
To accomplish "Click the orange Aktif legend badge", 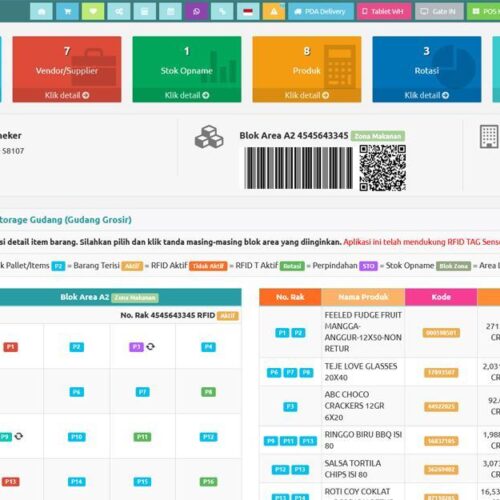I will pyautogui.click(x=132, y=266).
